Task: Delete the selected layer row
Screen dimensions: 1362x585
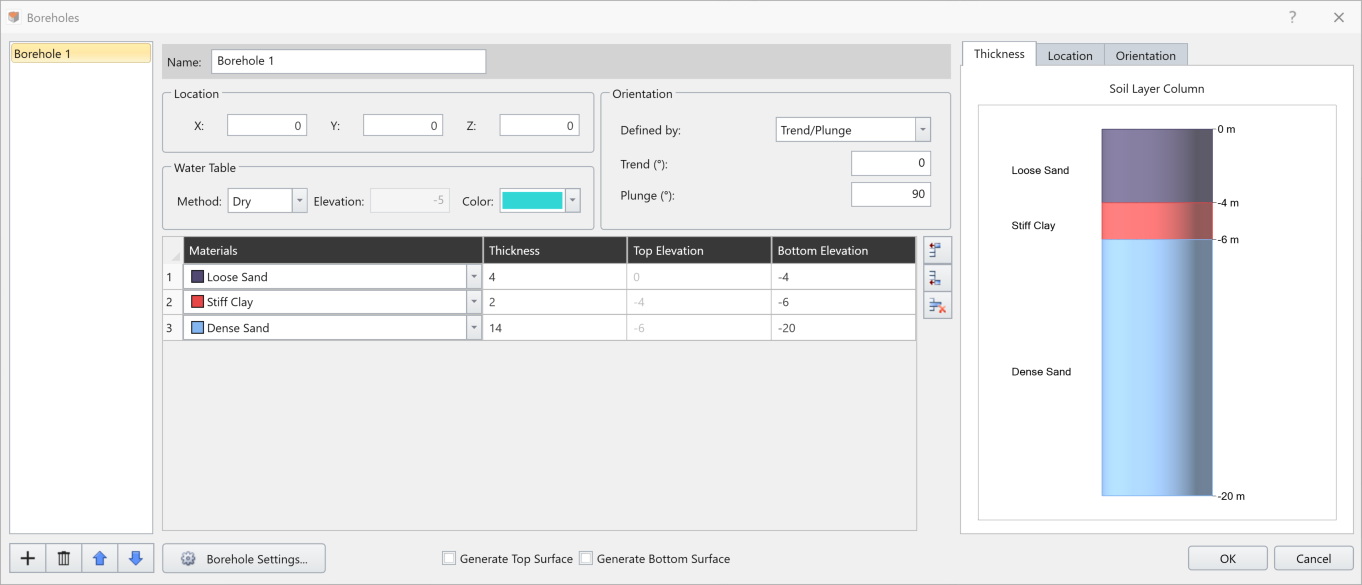Action: pos(938,305)
